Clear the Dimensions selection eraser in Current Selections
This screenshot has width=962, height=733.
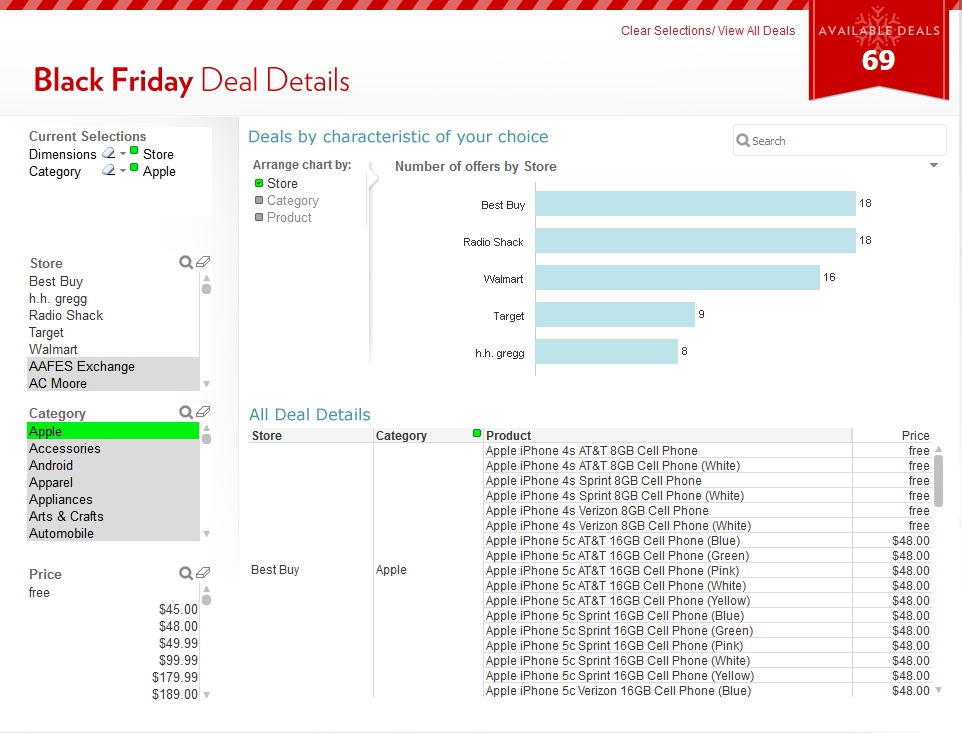point(108,153)
